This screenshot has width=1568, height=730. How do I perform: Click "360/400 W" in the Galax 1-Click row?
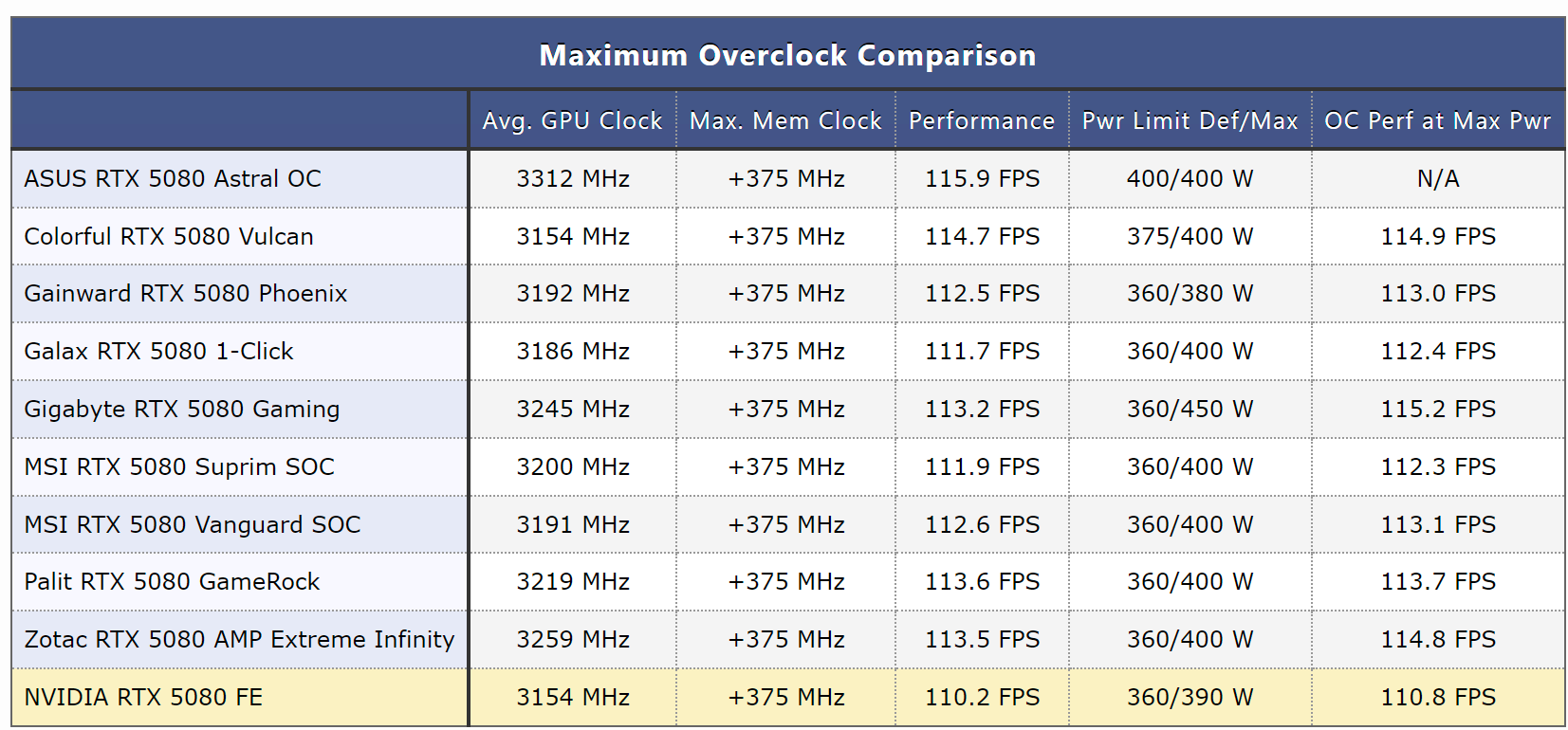(x=1190, y=351)
